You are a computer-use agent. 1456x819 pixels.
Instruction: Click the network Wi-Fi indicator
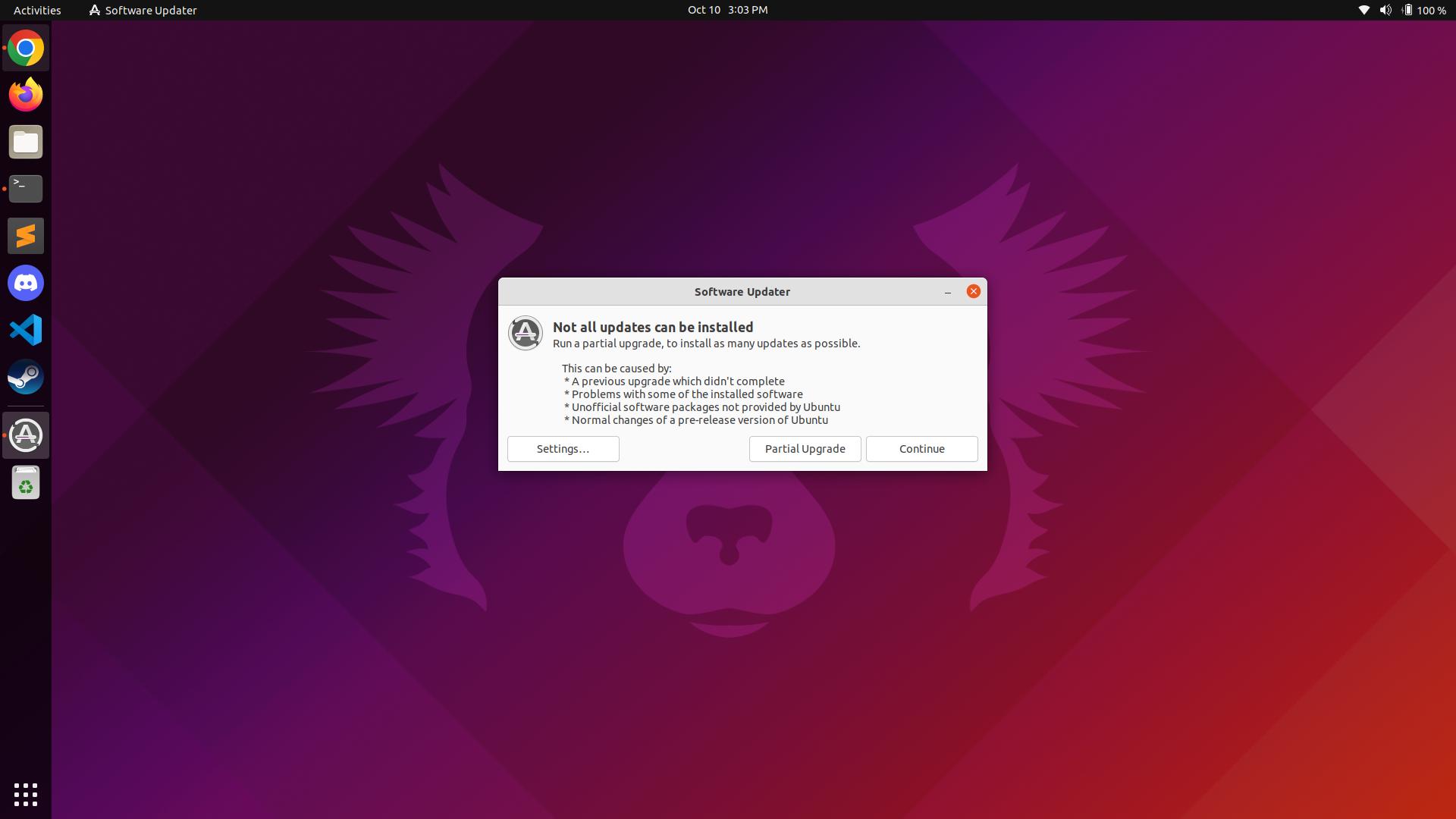[1363, 10]
